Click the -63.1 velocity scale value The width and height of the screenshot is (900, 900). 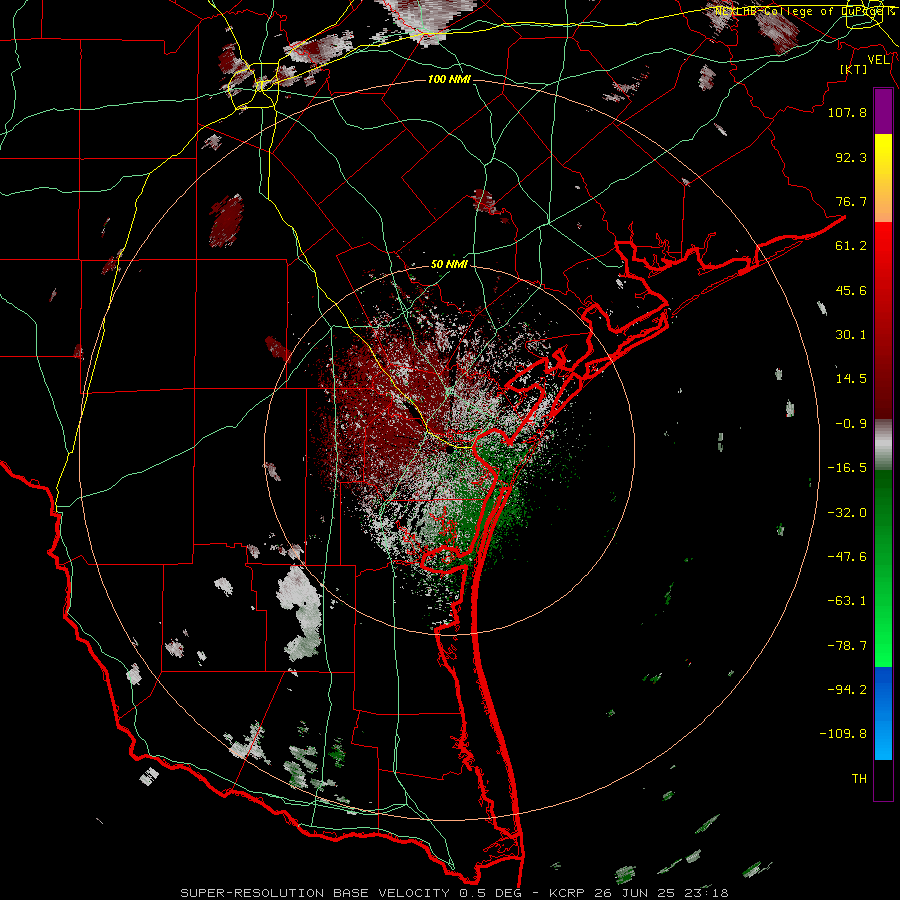tap(847, 601)
